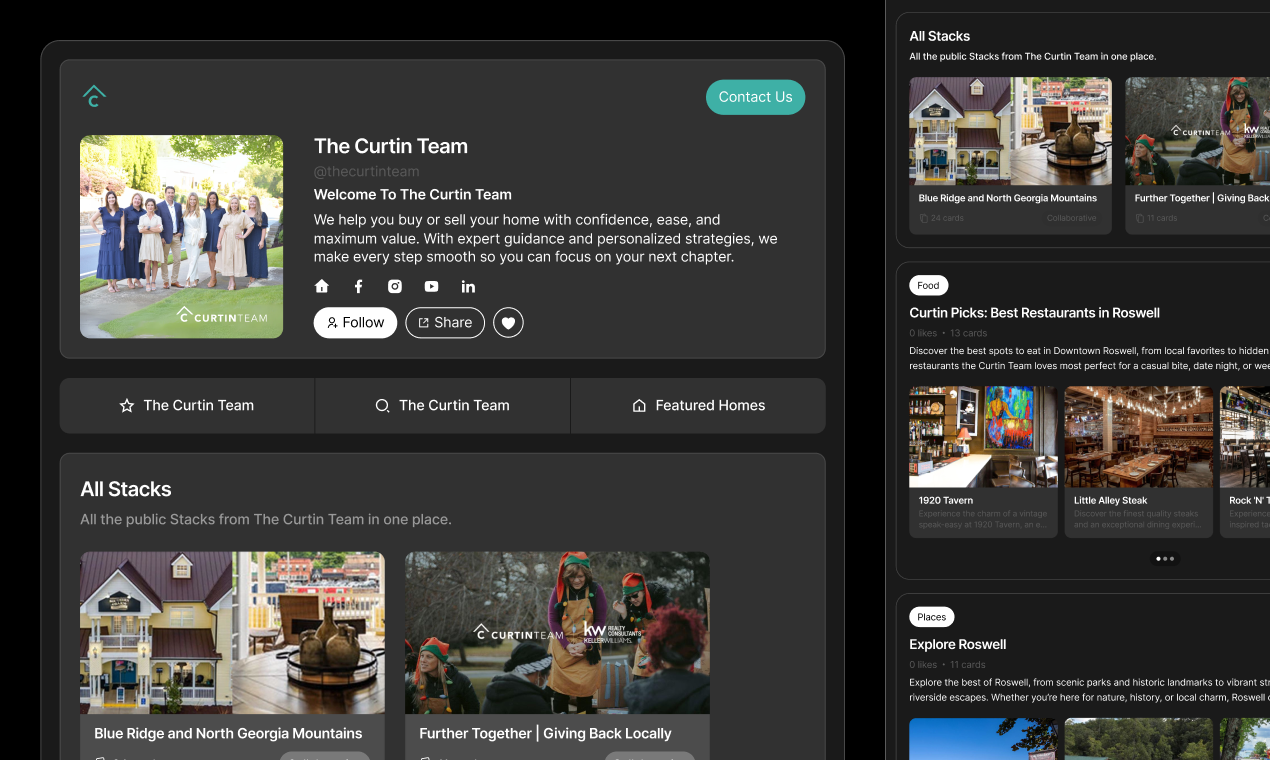Open the team group photo
Screen dimensions: 1270x760
coord(181,237)
